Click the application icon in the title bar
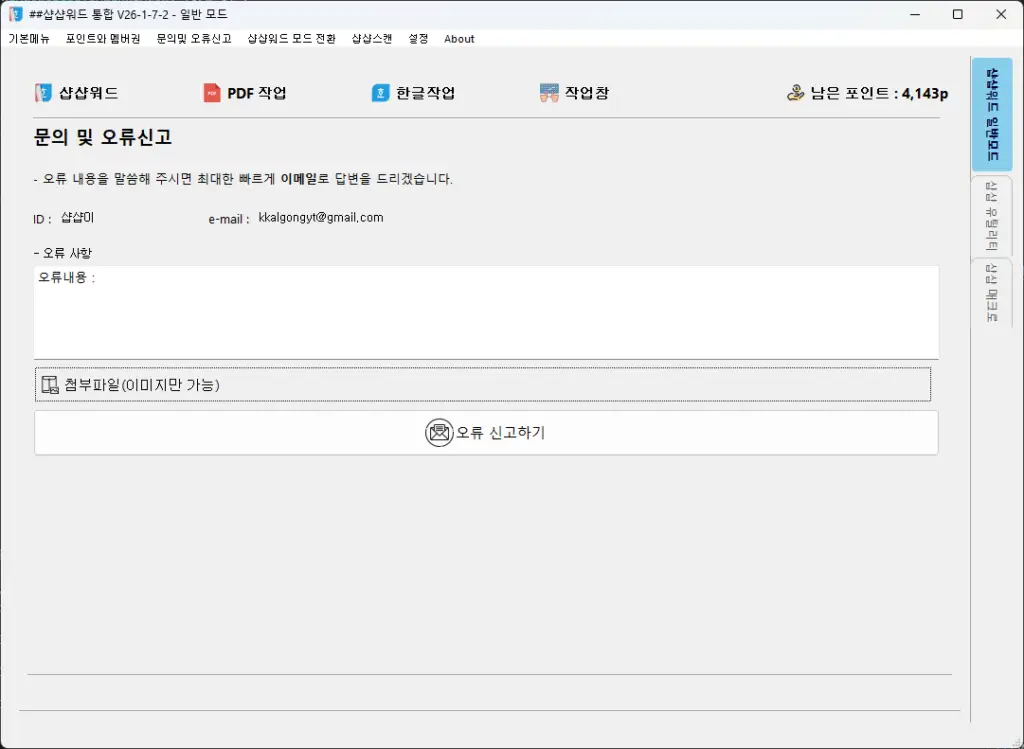The image size is (1024, 749). click(x=14, y=14)
